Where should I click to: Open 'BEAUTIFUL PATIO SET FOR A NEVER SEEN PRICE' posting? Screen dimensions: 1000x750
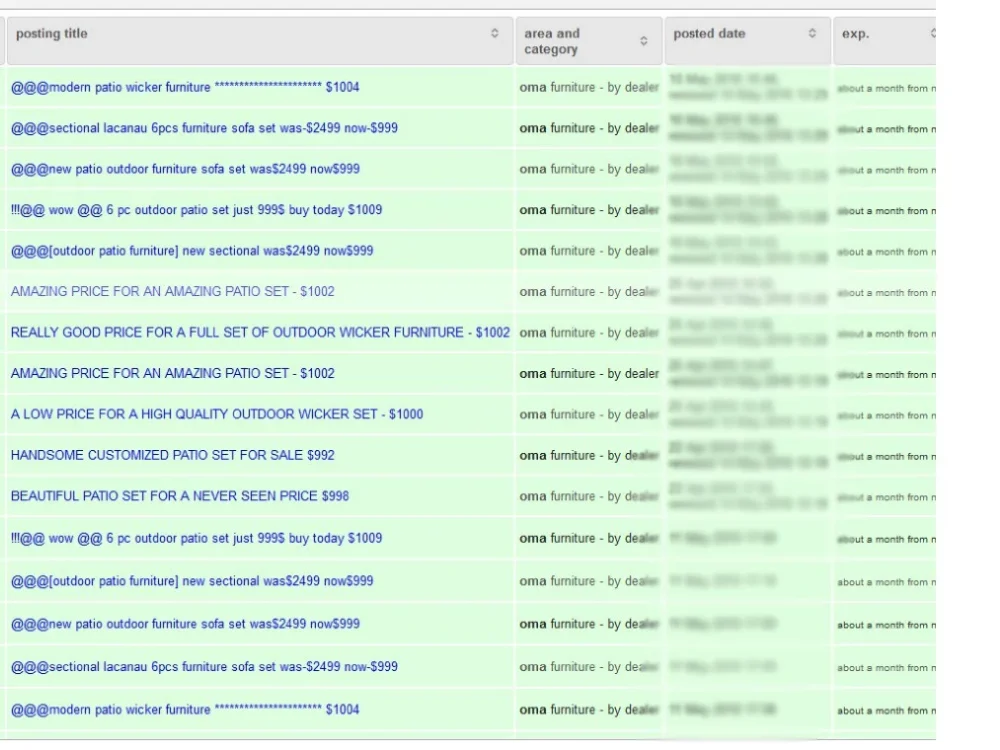coord(180,496)
